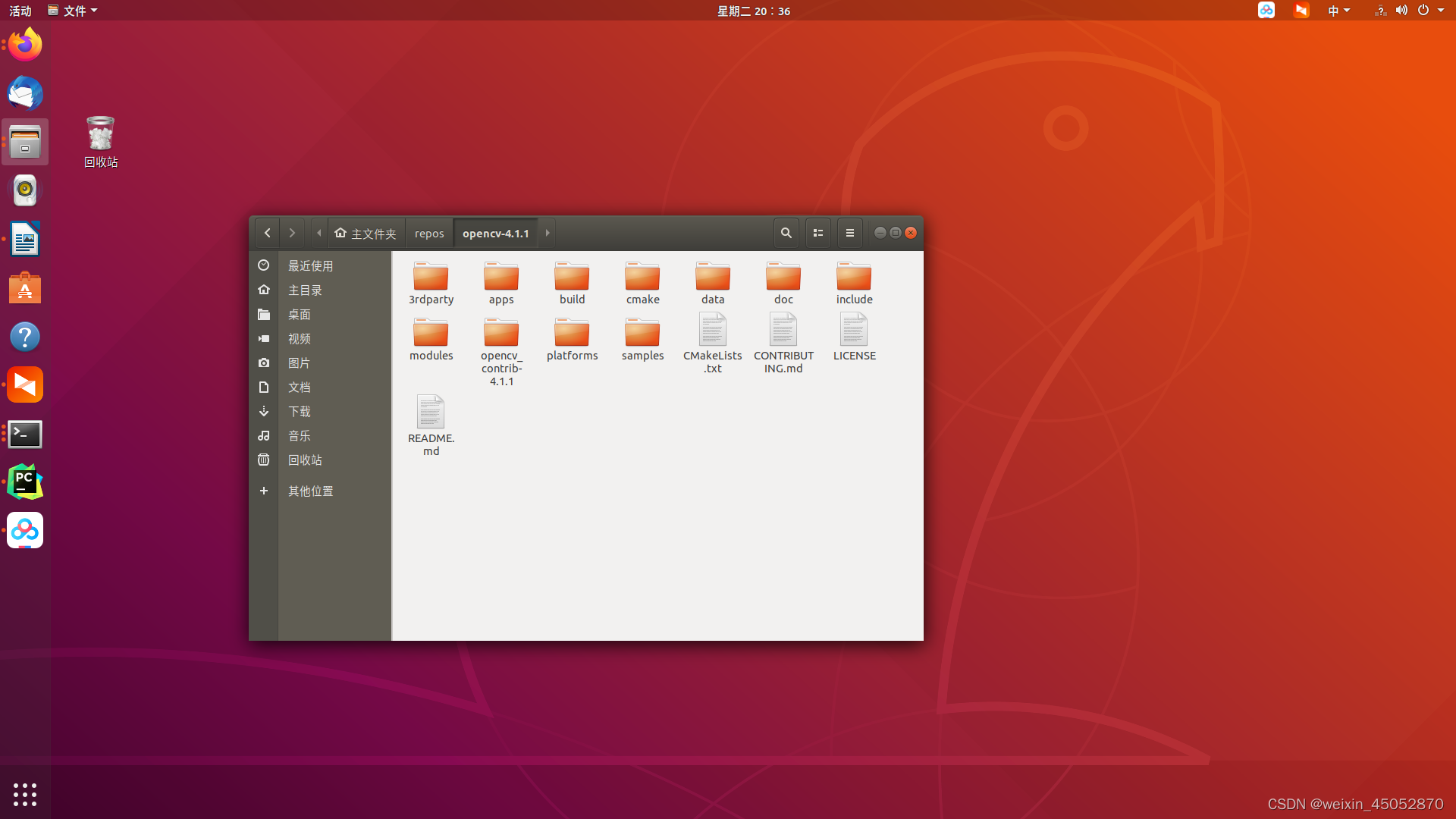Open 最近使用 in sidebar

click(x=320, y=265)
